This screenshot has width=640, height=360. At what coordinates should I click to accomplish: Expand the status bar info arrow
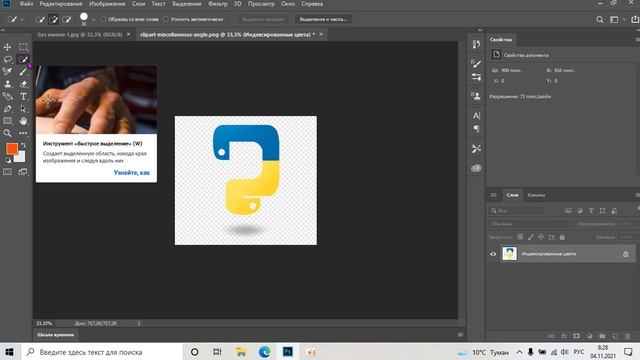139,323
